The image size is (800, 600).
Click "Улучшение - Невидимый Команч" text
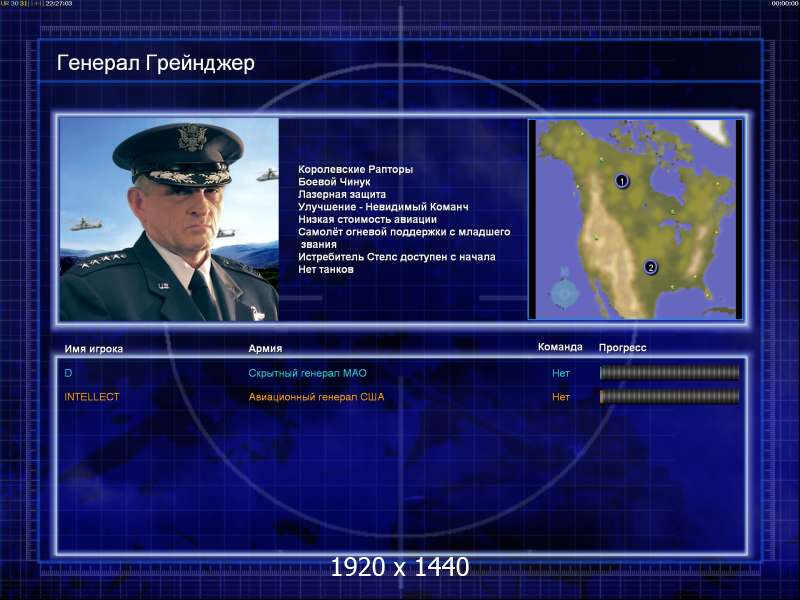pos(383,207)
